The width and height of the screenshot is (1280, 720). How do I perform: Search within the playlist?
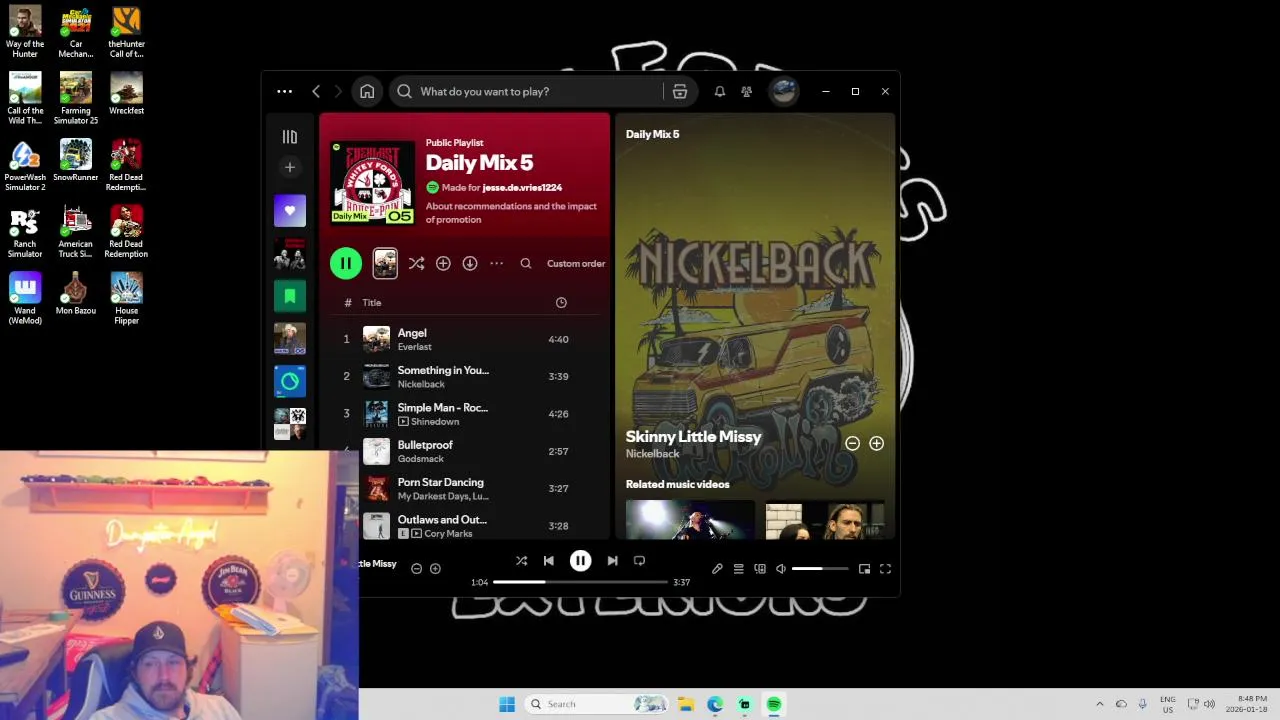pos(526,263)
